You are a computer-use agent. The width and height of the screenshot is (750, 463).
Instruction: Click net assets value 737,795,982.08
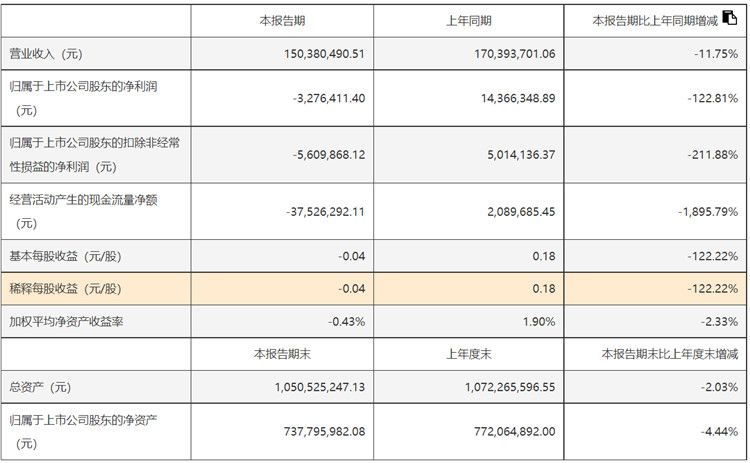[x=311, y=431]
